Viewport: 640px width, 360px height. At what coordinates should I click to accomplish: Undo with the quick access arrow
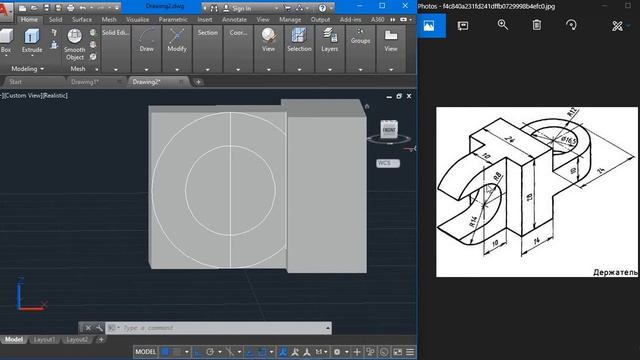[83, 8]
